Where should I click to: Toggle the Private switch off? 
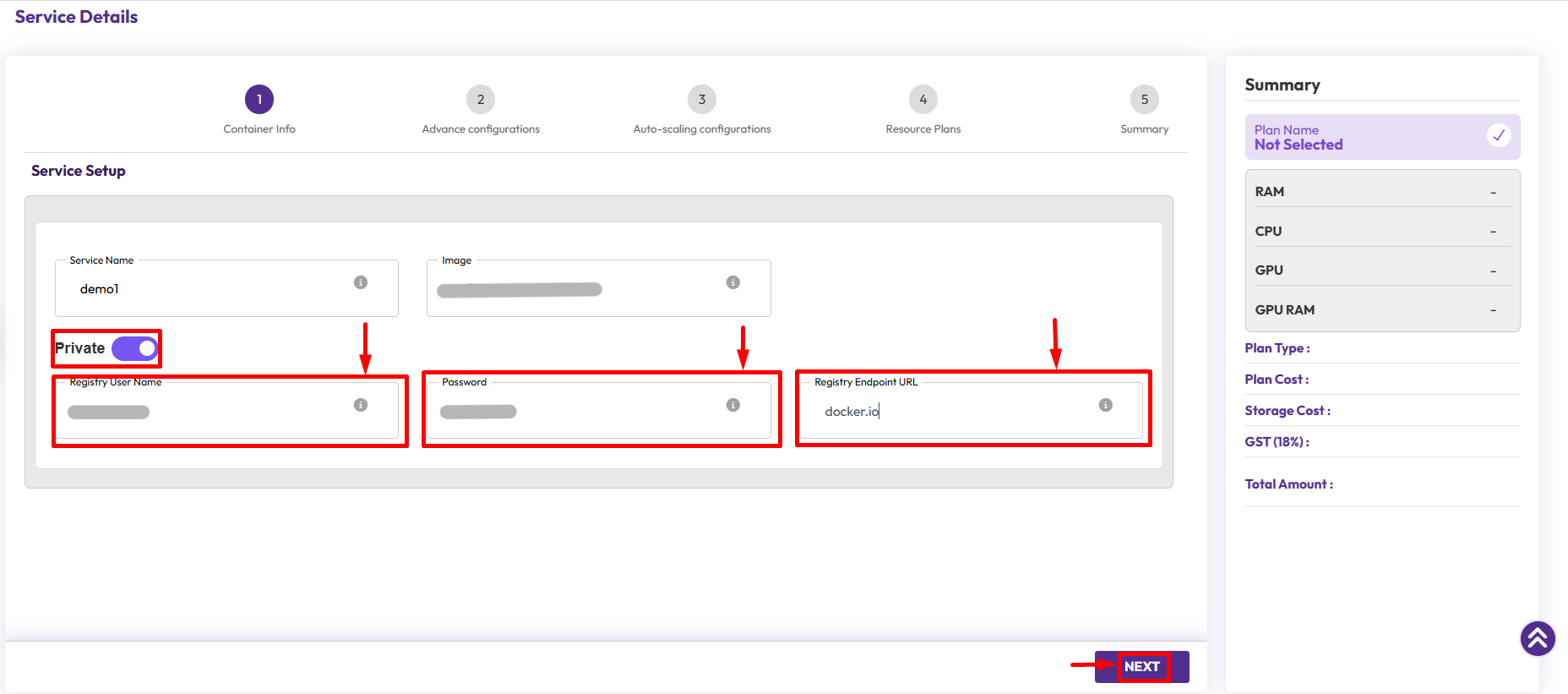pos(135,348)
